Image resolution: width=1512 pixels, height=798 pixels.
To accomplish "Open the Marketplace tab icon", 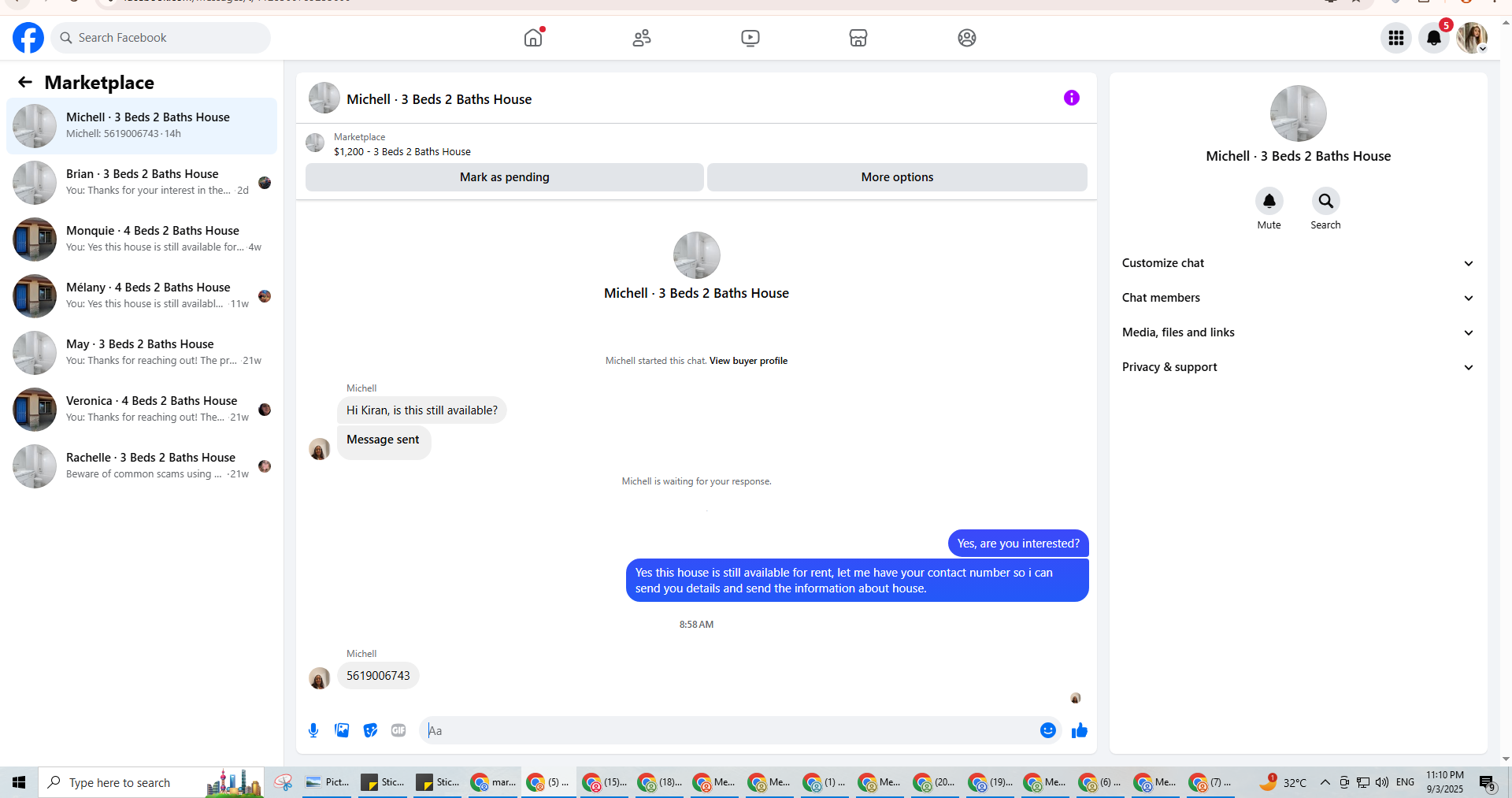I will pyautogui.click(x=858, y=38).
